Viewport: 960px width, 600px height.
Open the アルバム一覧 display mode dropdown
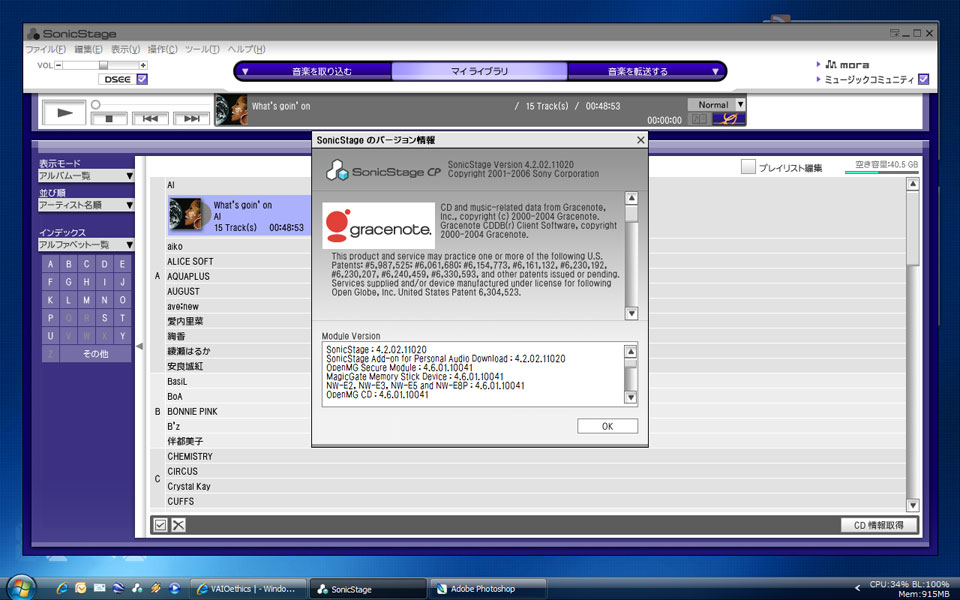click(x=86, y=176)
